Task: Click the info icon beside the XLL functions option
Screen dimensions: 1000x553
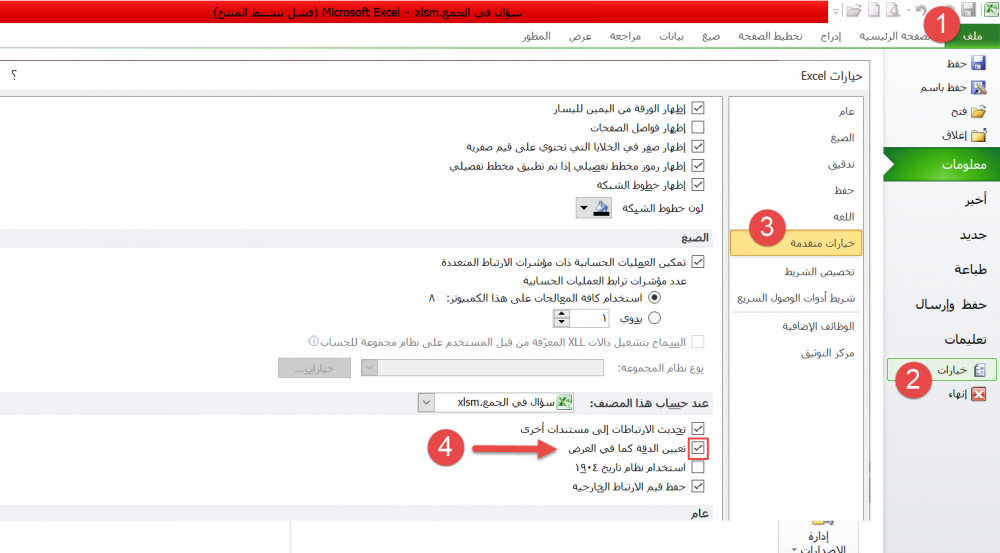Action: (x=313, y=341)
